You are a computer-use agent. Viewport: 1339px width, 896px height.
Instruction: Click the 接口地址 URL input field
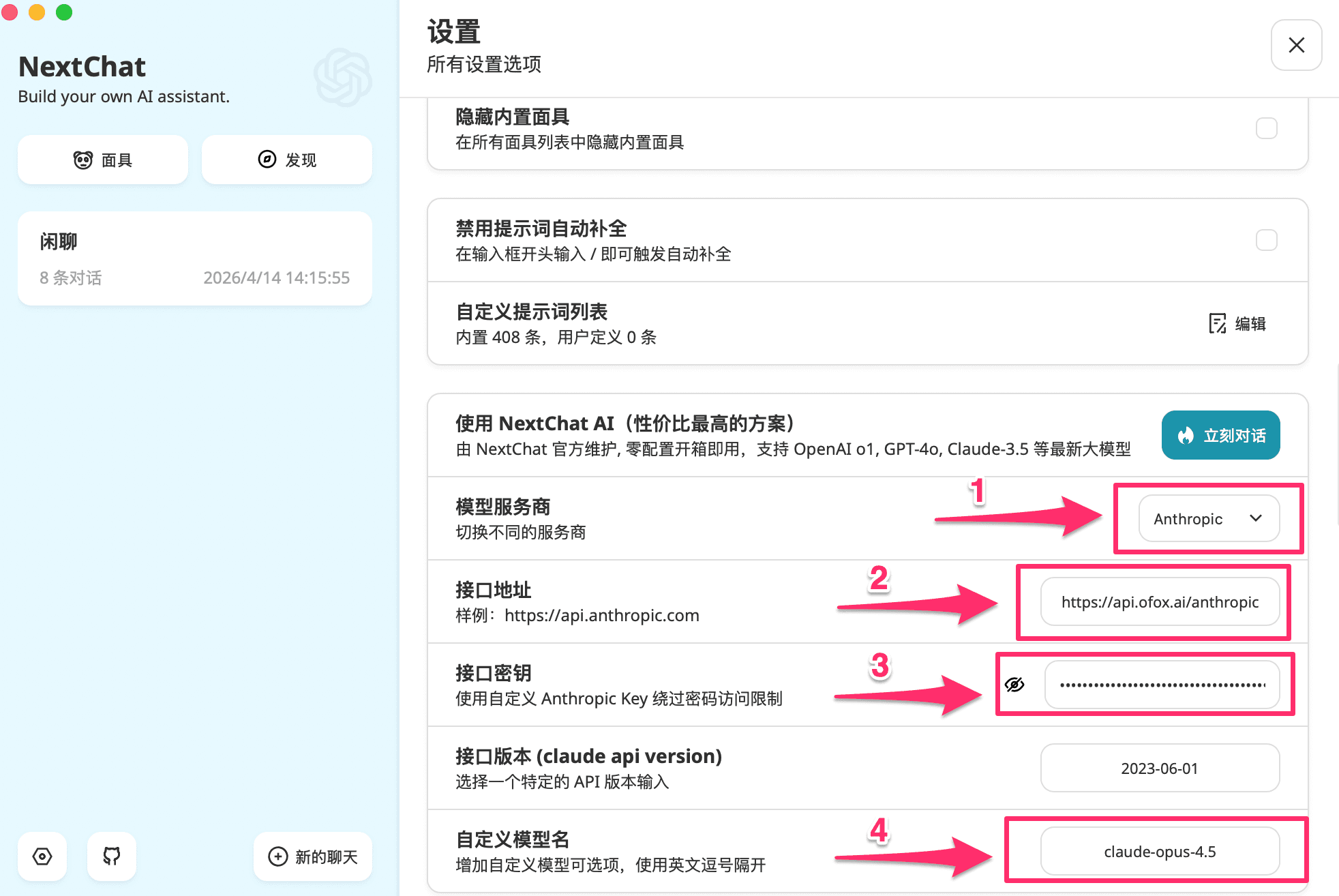(1160, 602)
